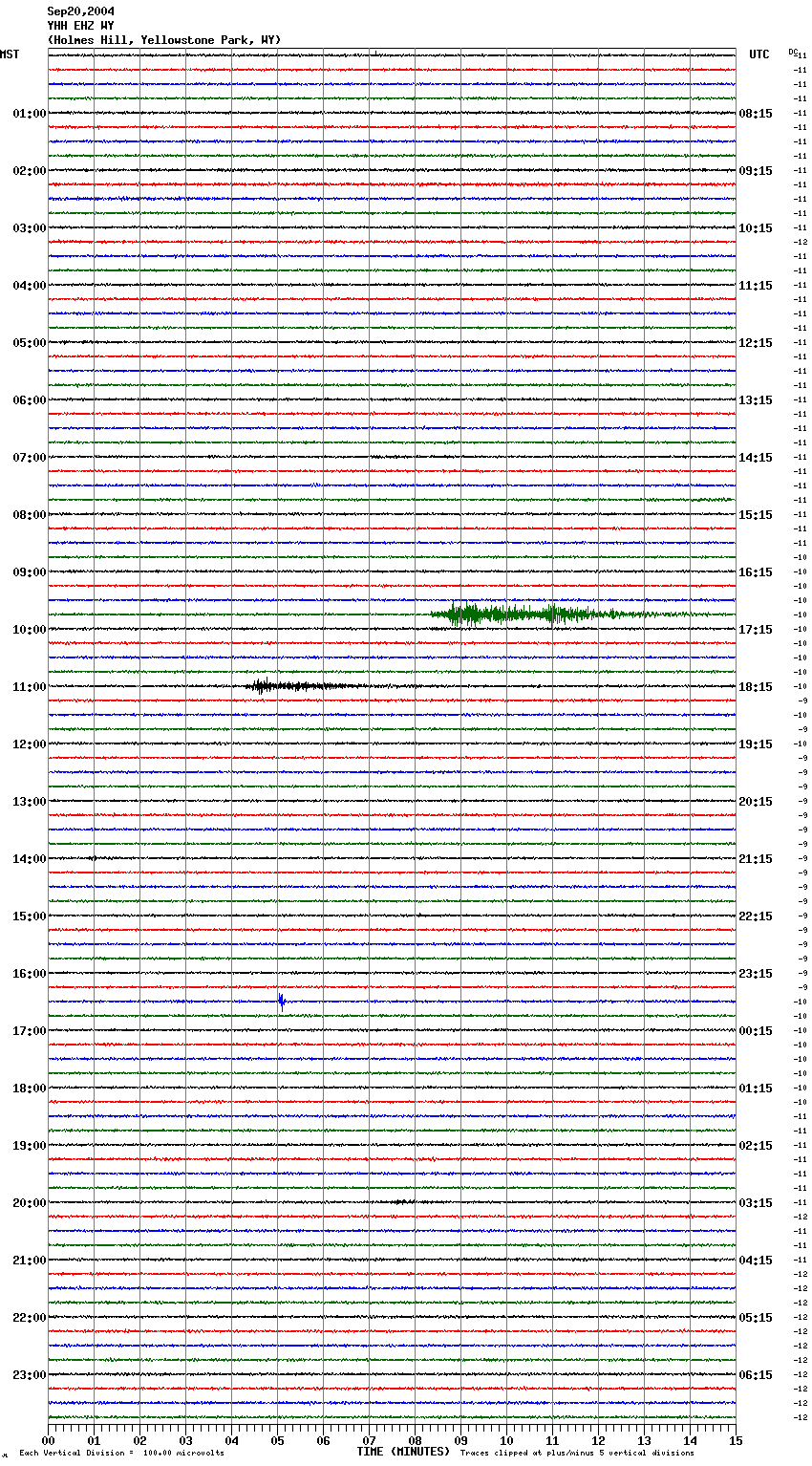812x1466 pixels.
Task: Click the '04:00' MST row label
Action: pyautogui.click(x=30, y=286)
